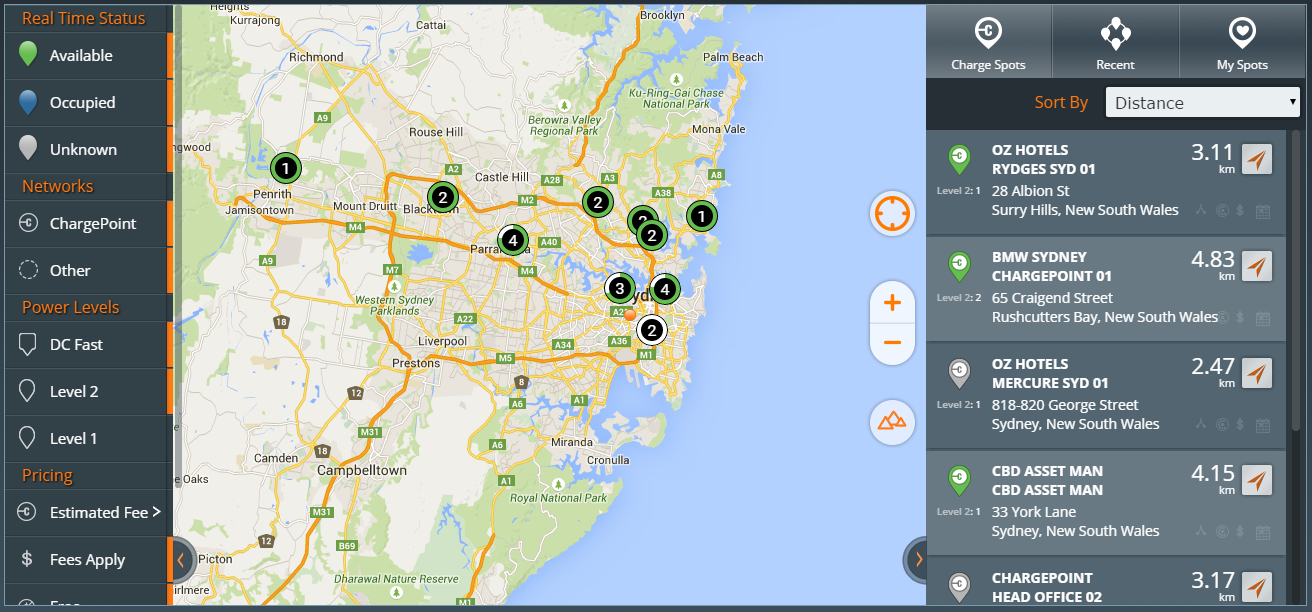
Task: Click the green pin for Rydges SYD 01
Action: pyautogui.click(x=959, y=160)
